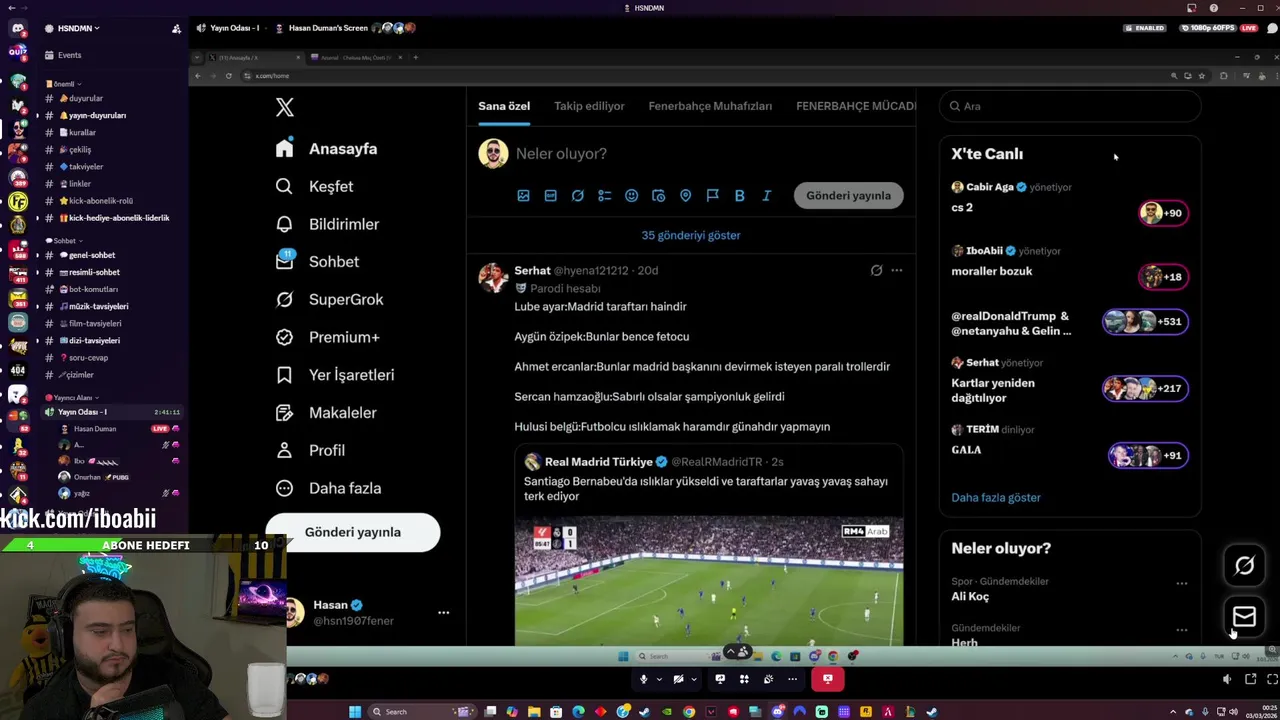The height and width of the screenshot is (720, 1280).
Task: Expand Daha fazla menu
Action: [328, 488]
